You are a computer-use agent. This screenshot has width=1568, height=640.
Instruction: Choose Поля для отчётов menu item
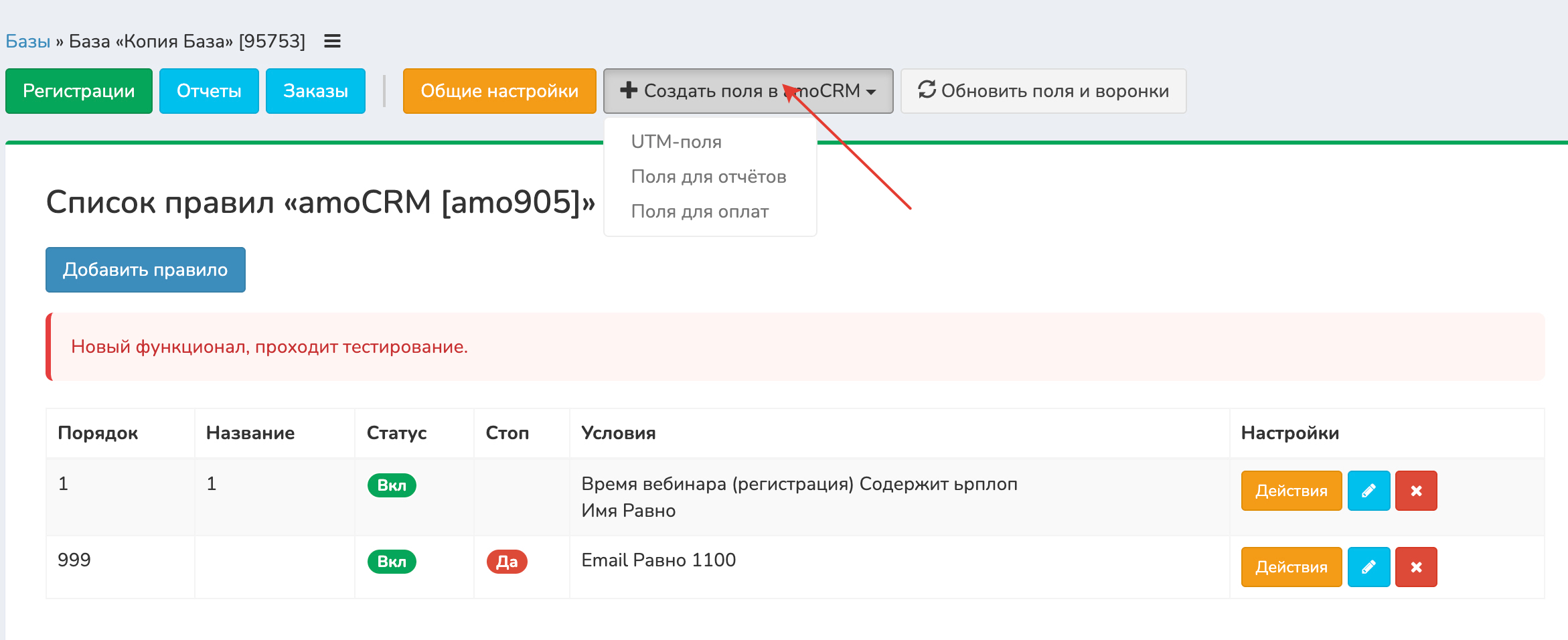tap(708, 177)
